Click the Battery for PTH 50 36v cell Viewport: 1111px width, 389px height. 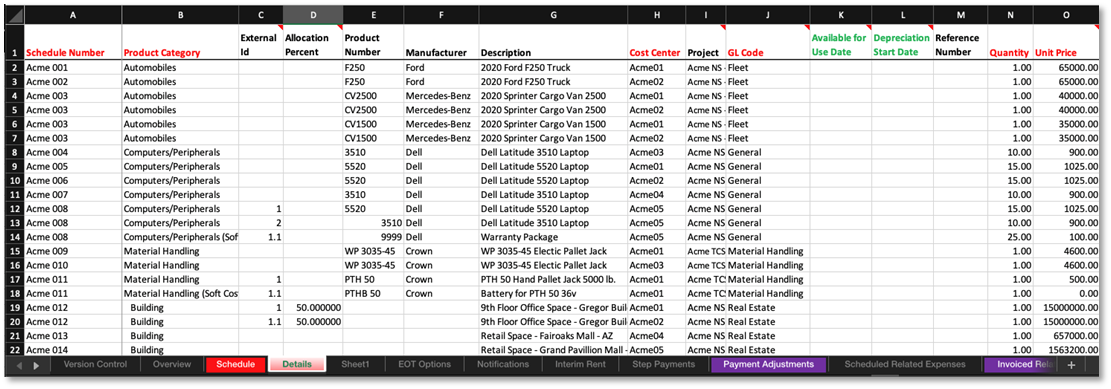pos(553,293)
